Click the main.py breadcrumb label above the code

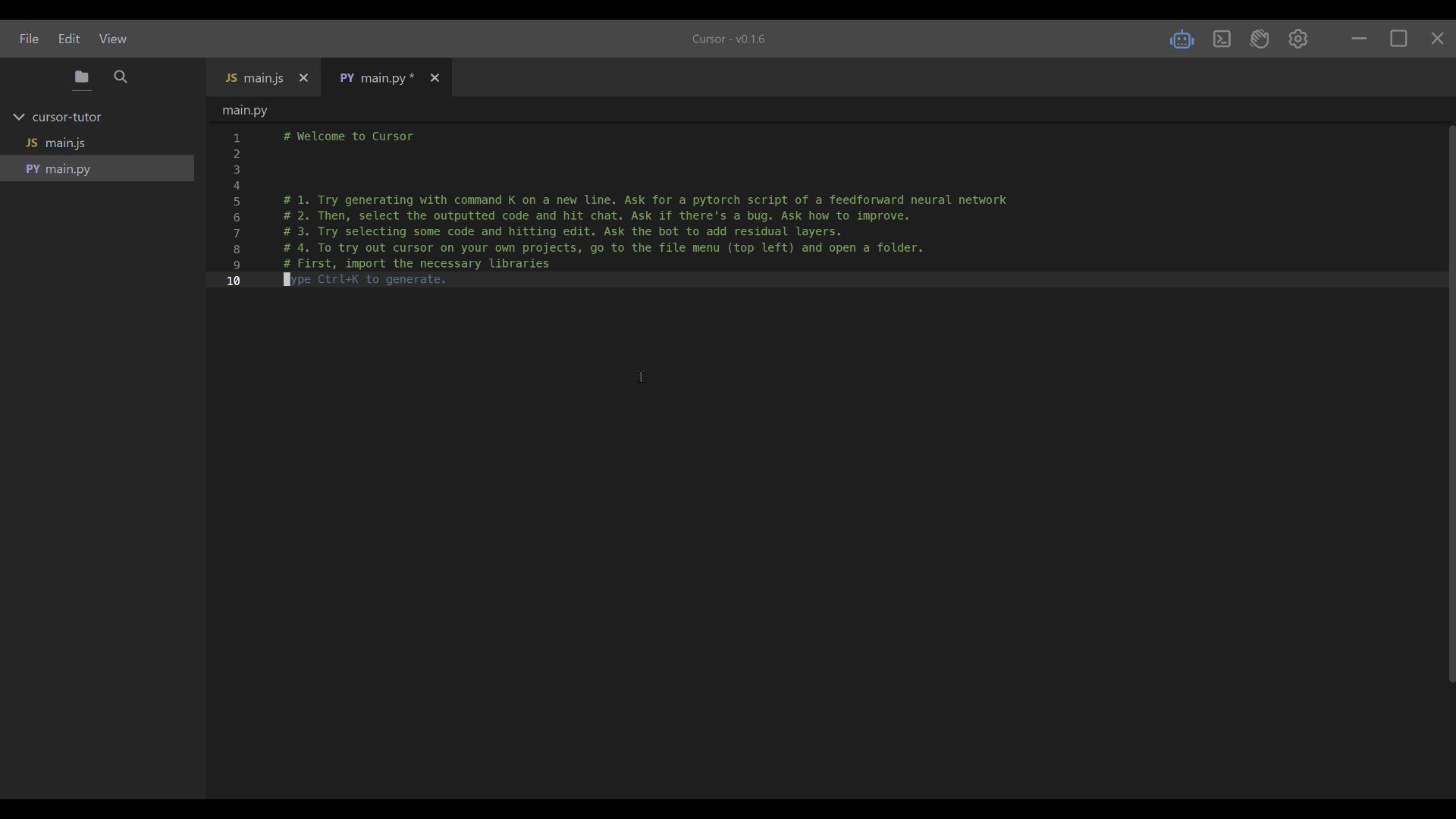pos(244,110)
